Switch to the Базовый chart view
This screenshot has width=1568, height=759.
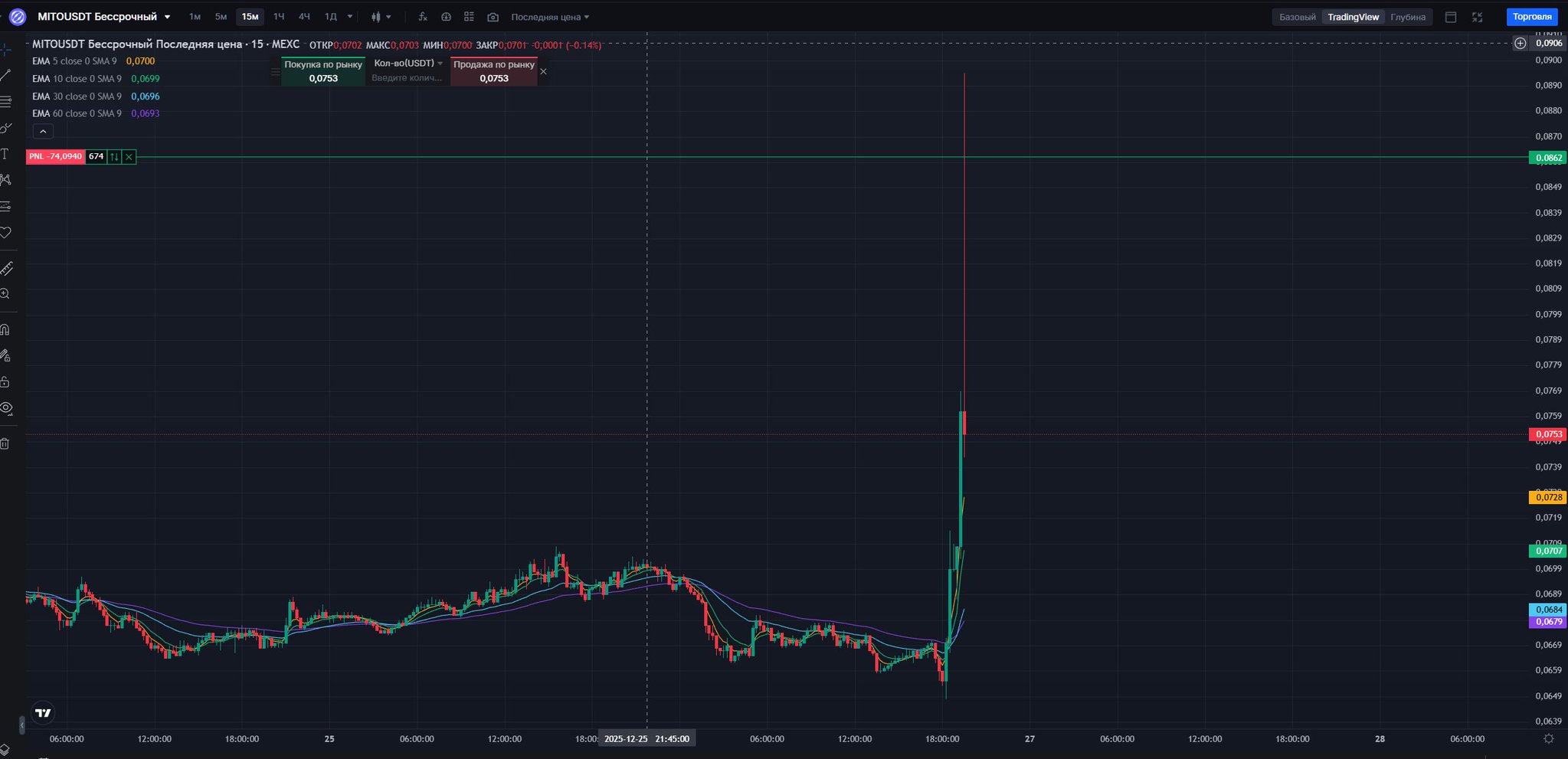point(1298,17)
